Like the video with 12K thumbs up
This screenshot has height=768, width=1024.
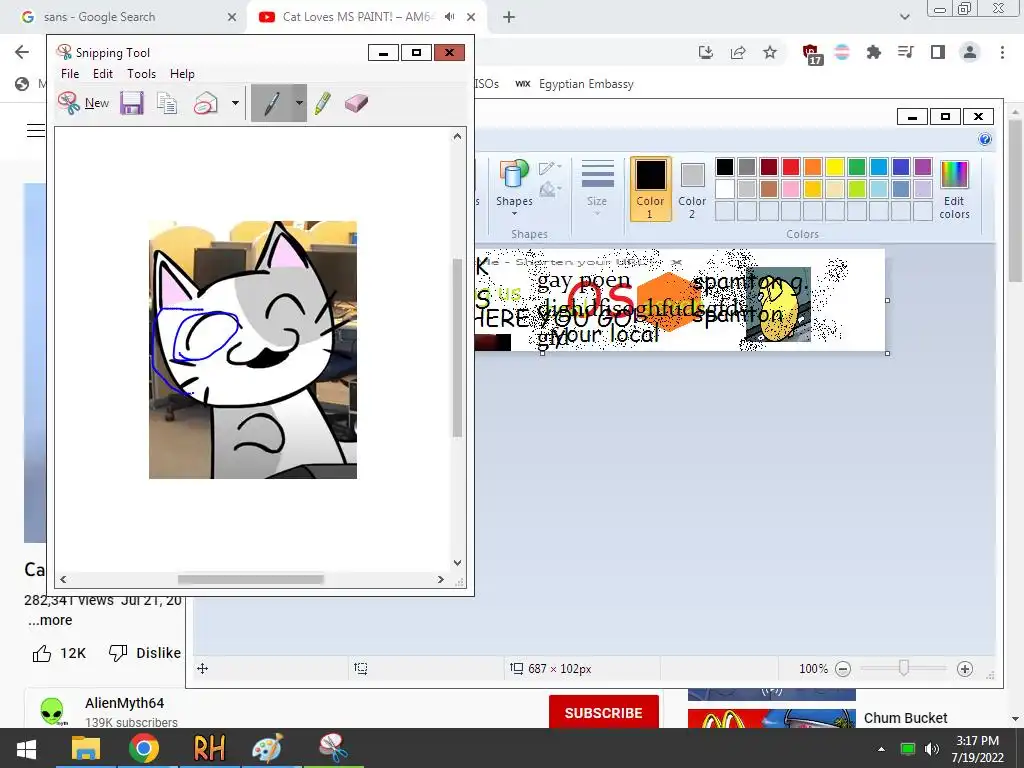(59, 653)
